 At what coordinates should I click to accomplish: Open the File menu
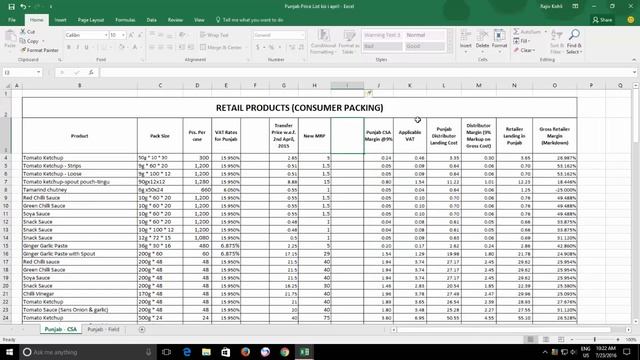click(12, 20)
